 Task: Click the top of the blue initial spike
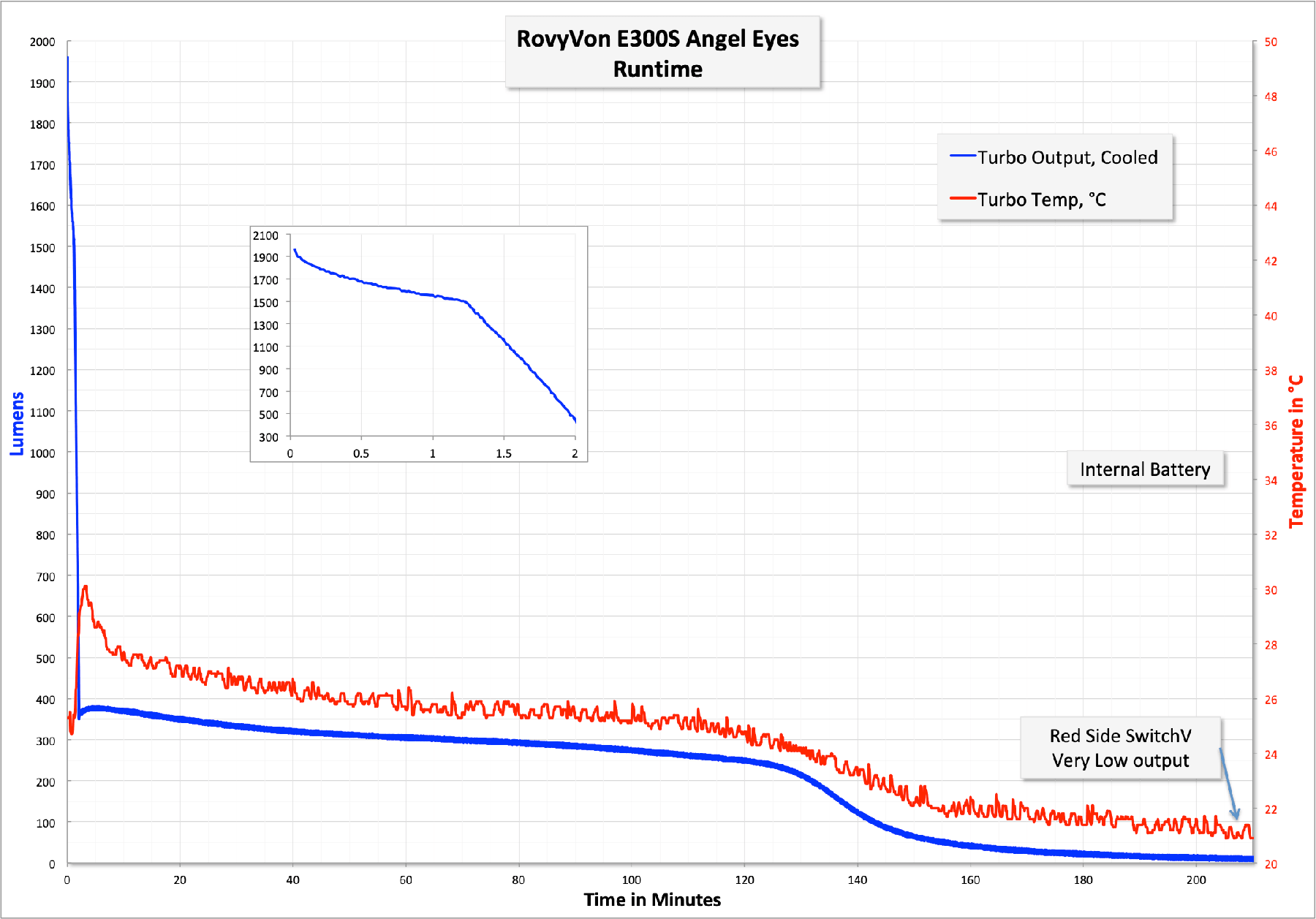click(x=68, y=57)
